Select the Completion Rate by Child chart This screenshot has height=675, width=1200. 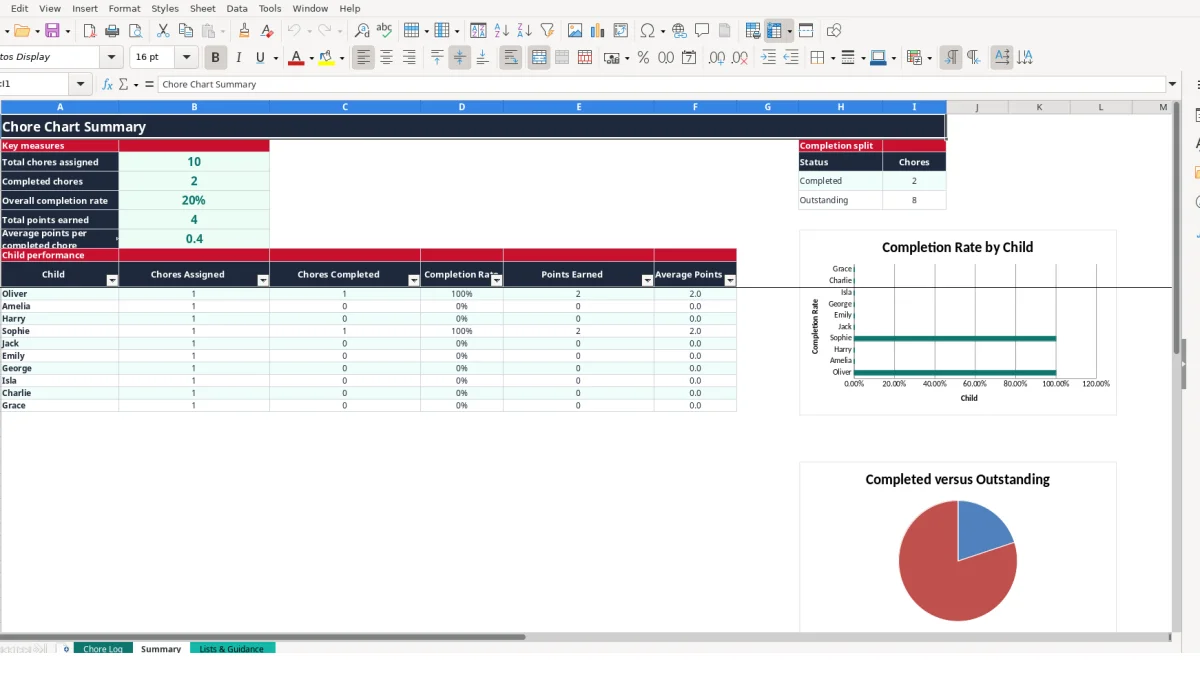point(958,322)
